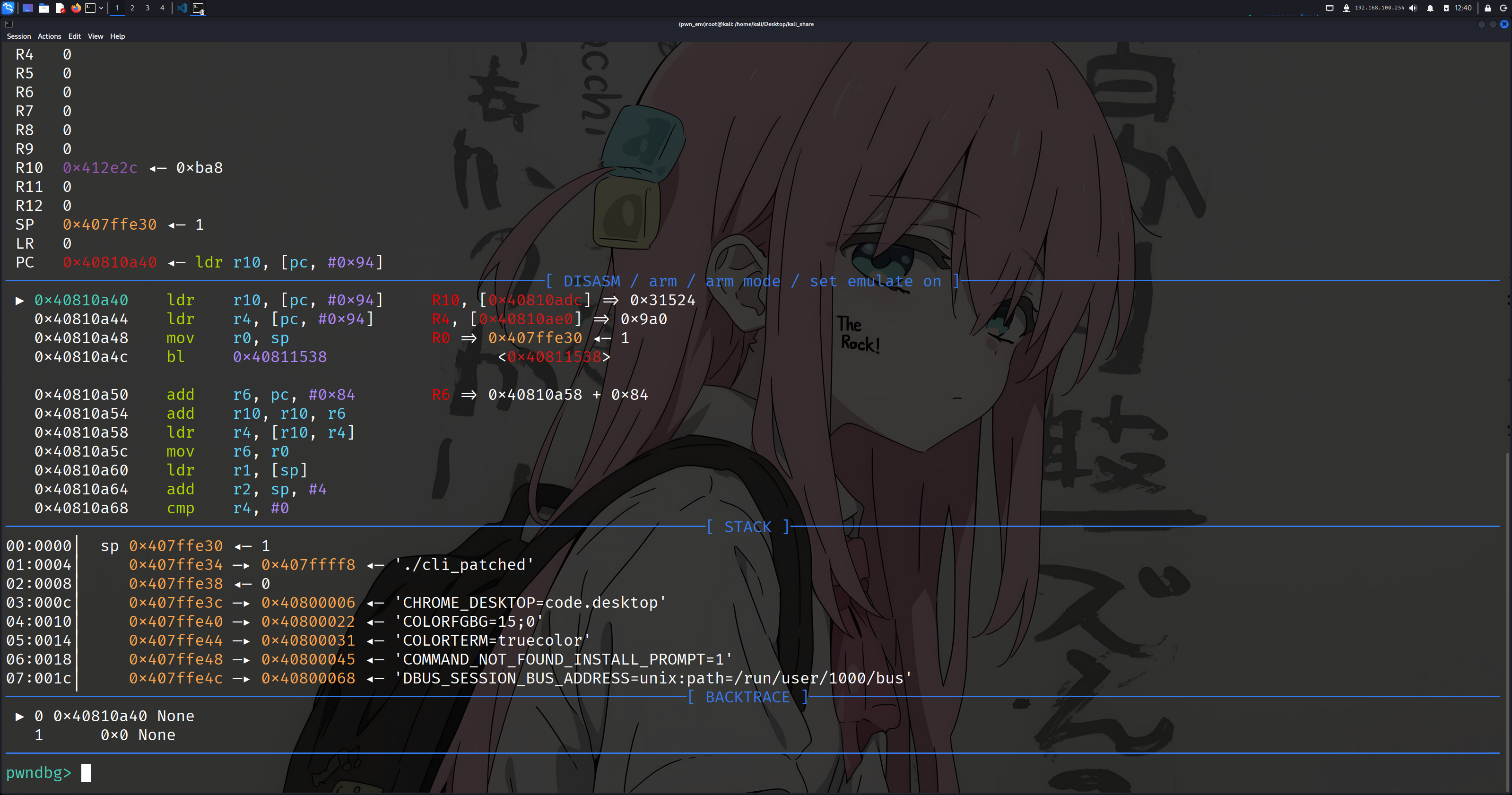This screenshot has width=1512, height=795.
Task: Switch to workspace 2
Action: tap(132, 8)
